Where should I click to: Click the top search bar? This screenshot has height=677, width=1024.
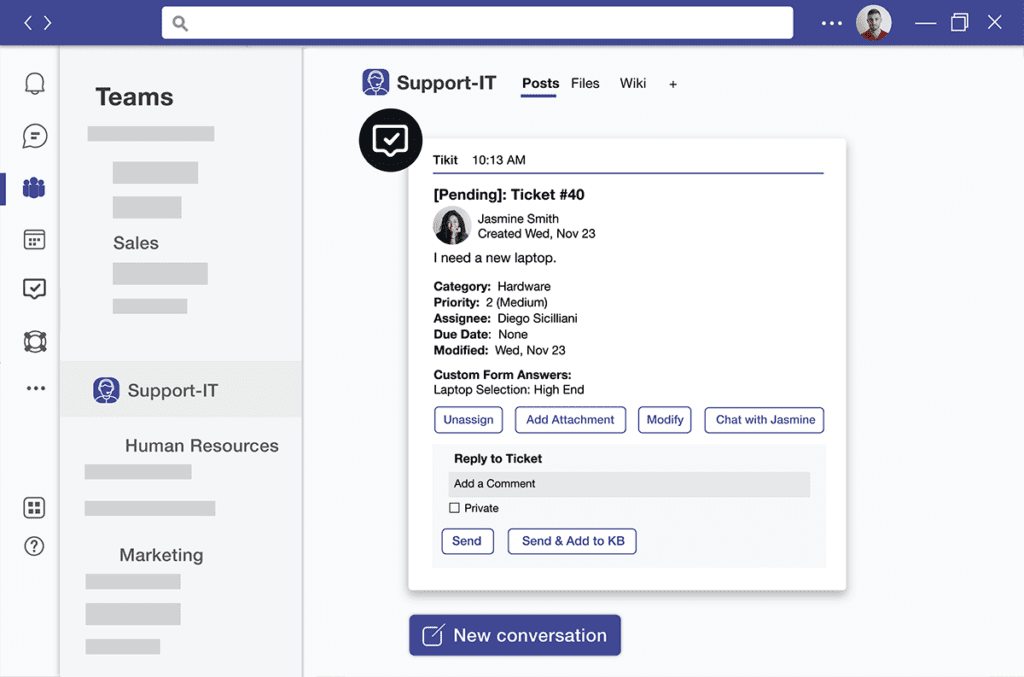477,23
